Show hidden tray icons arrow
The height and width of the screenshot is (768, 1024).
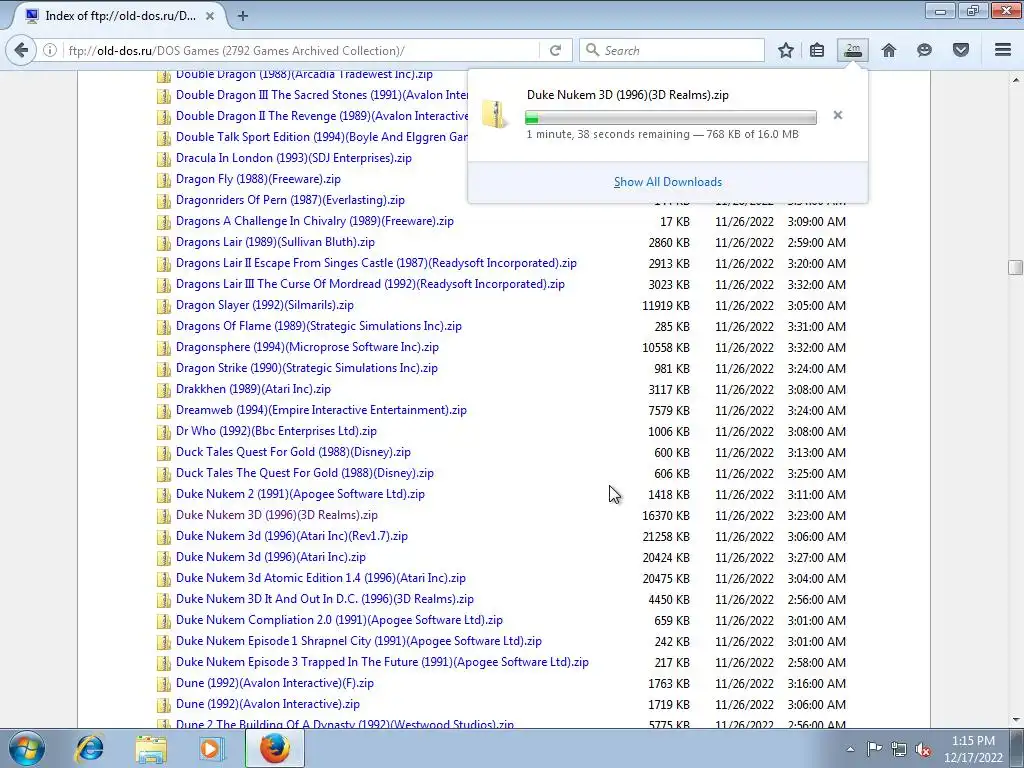[x=850, y=749]
